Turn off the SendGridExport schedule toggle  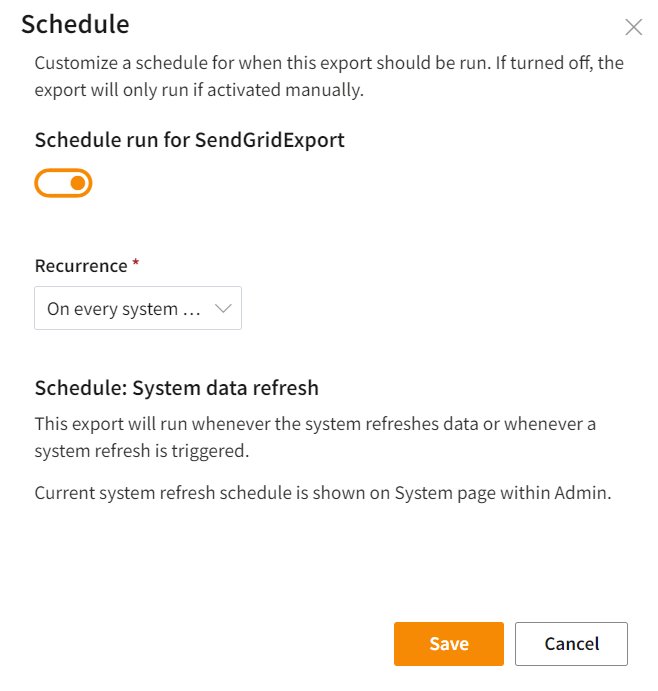(x=63, y=183)
